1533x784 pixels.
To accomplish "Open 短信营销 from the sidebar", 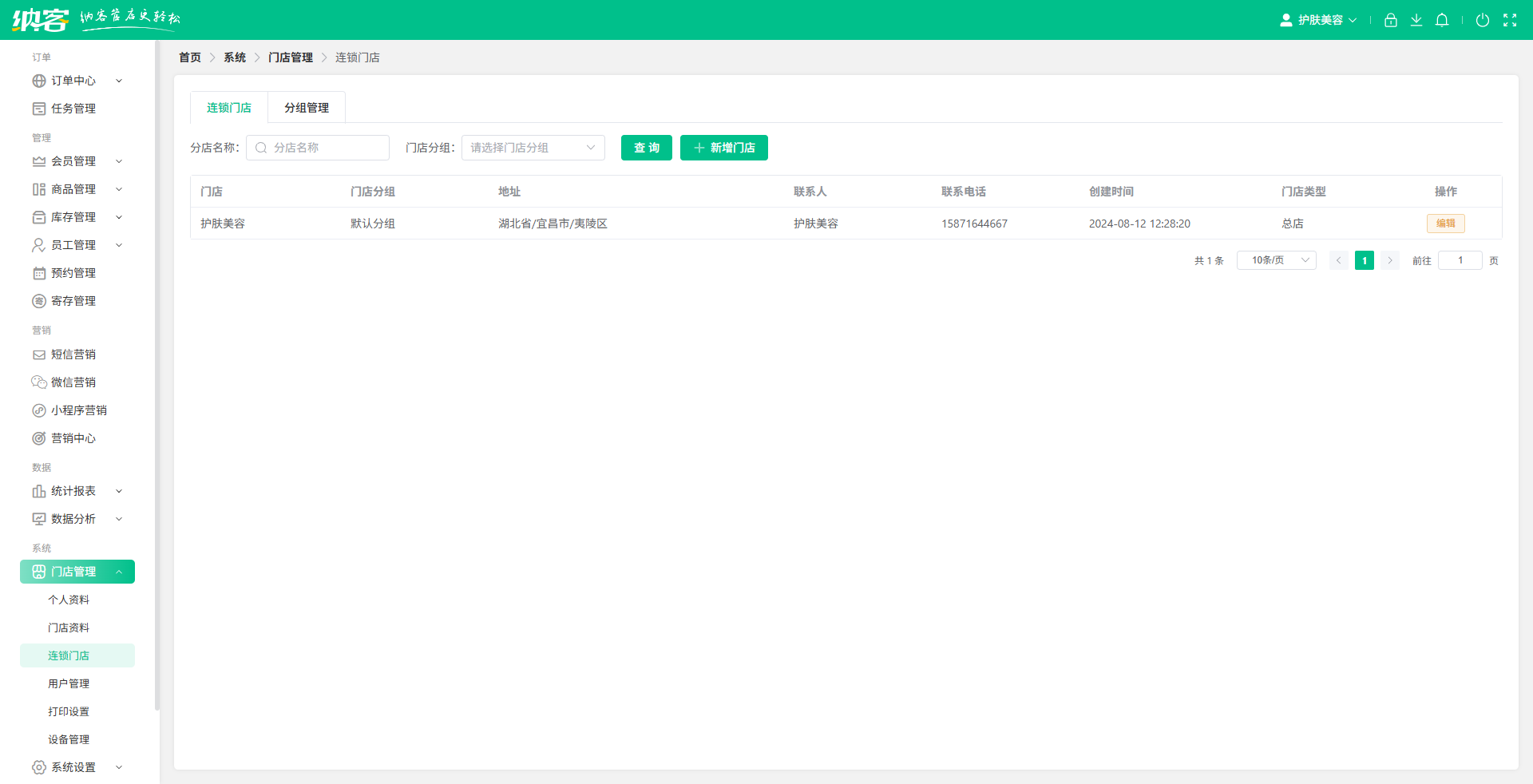I will 73,354.
